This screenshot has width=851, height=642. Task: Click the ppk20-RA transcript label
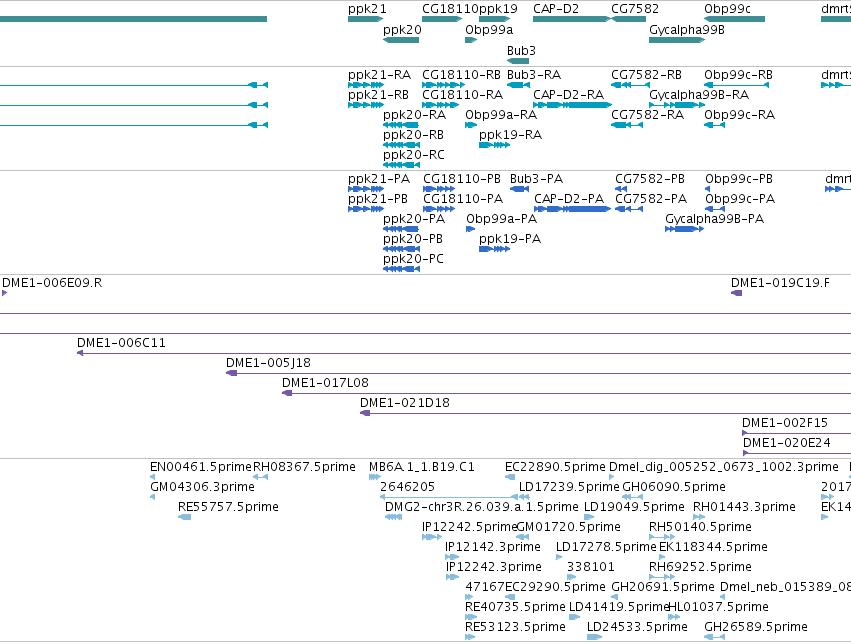[414, 115]
